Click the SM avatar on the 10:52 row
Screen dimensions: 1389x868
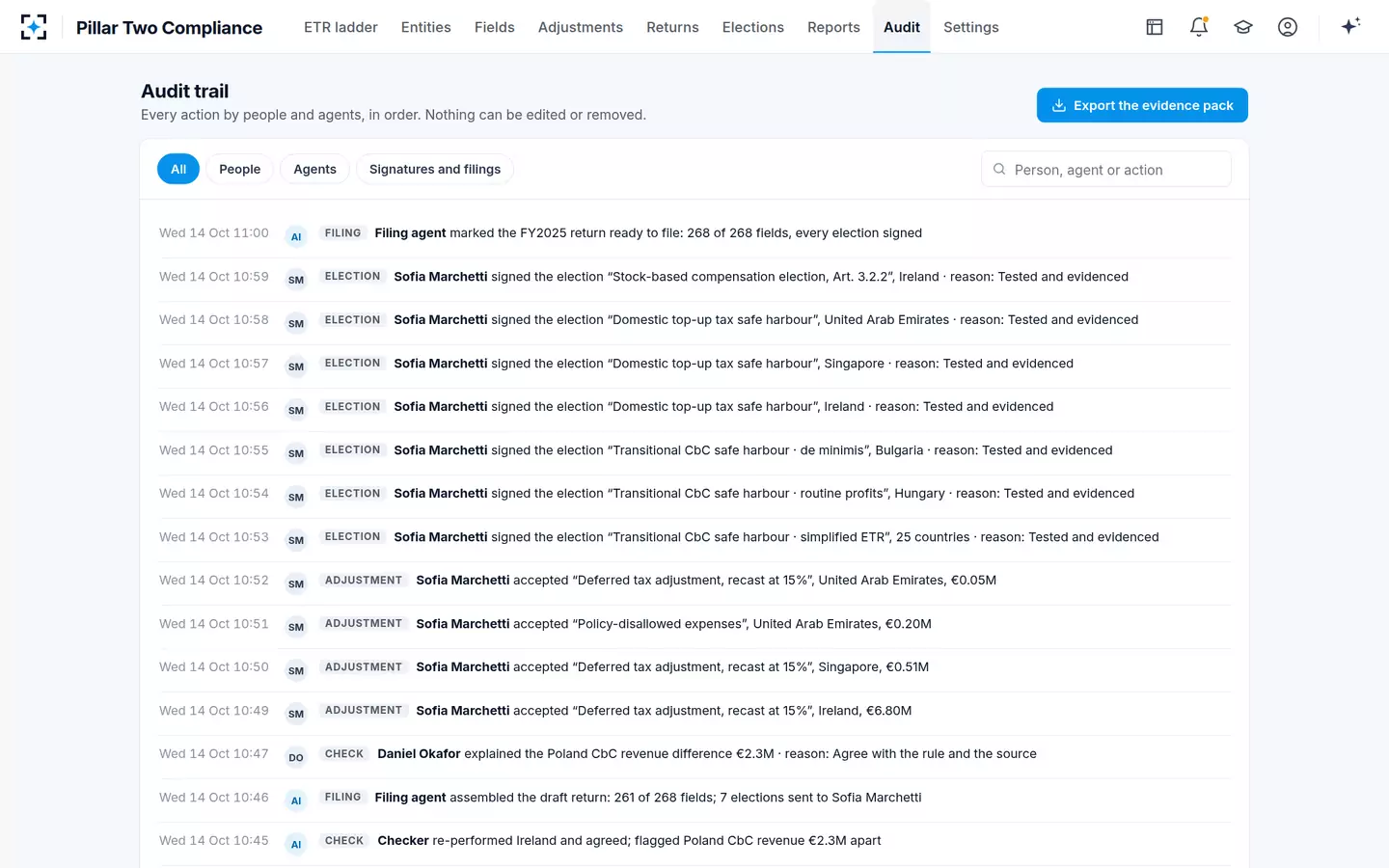296,583
